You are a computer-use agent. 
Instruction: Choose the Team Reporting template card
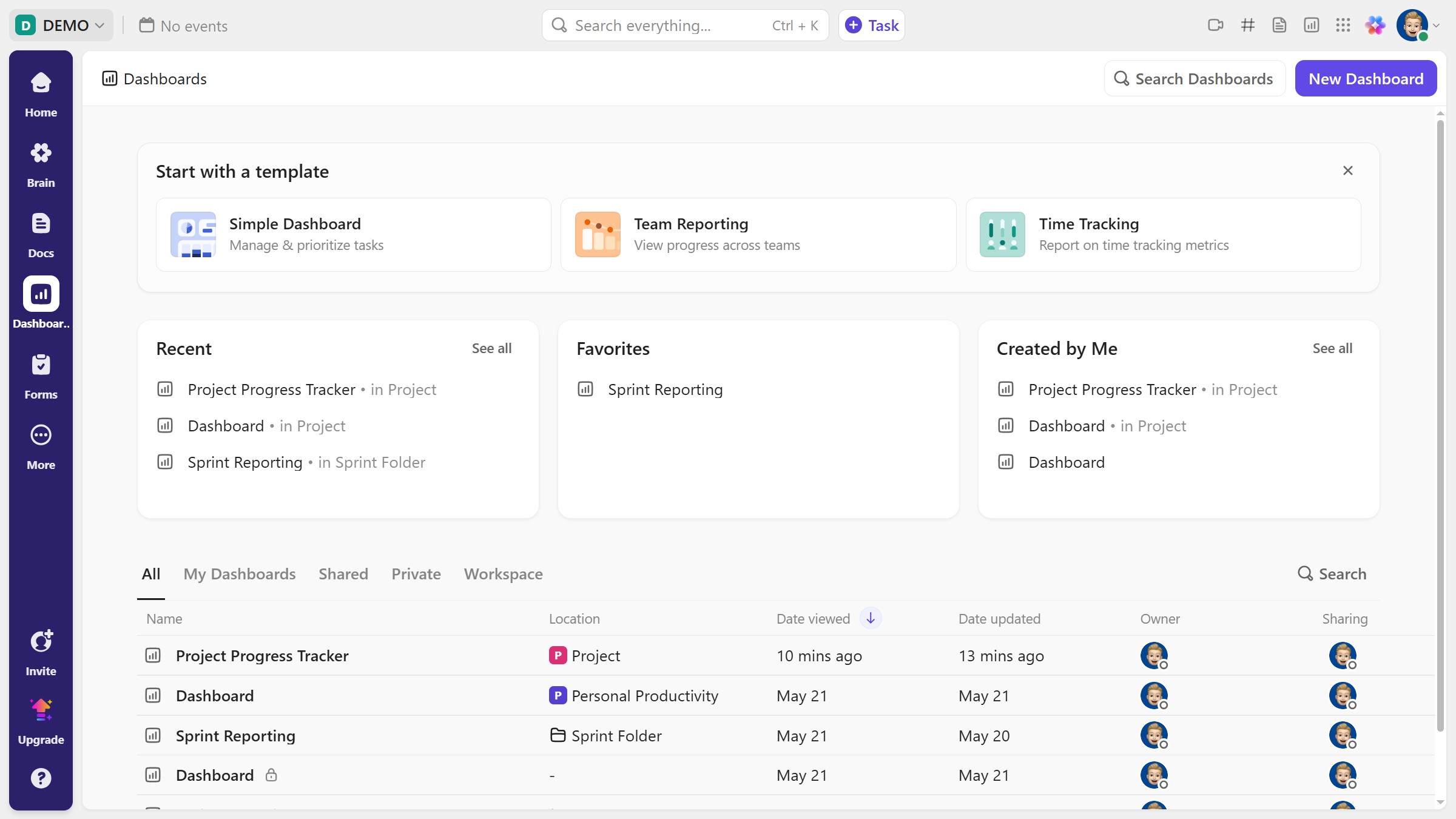click(x=758, y=235)
